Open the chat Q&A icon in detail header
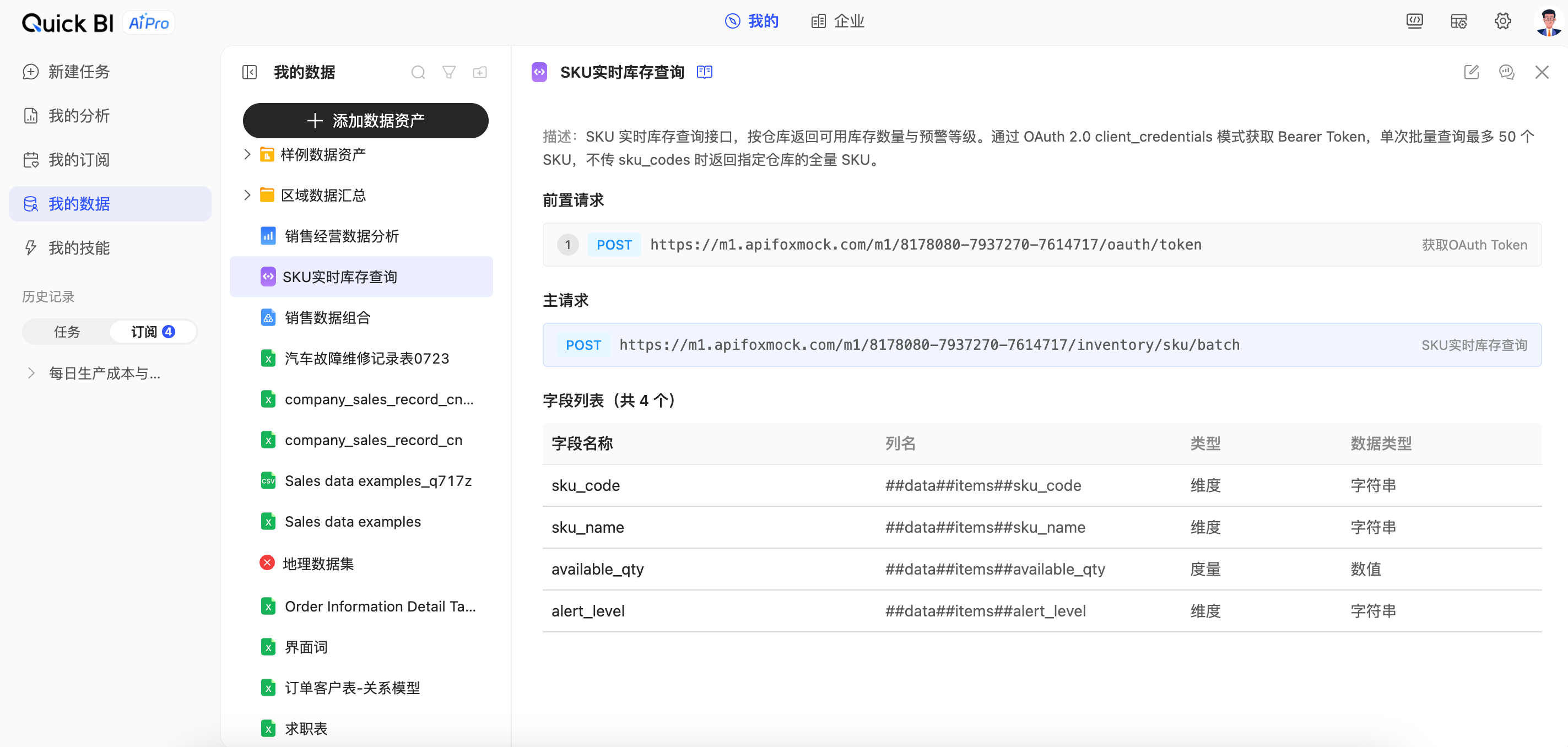 pyautogui.click(x=1506, y=73)
